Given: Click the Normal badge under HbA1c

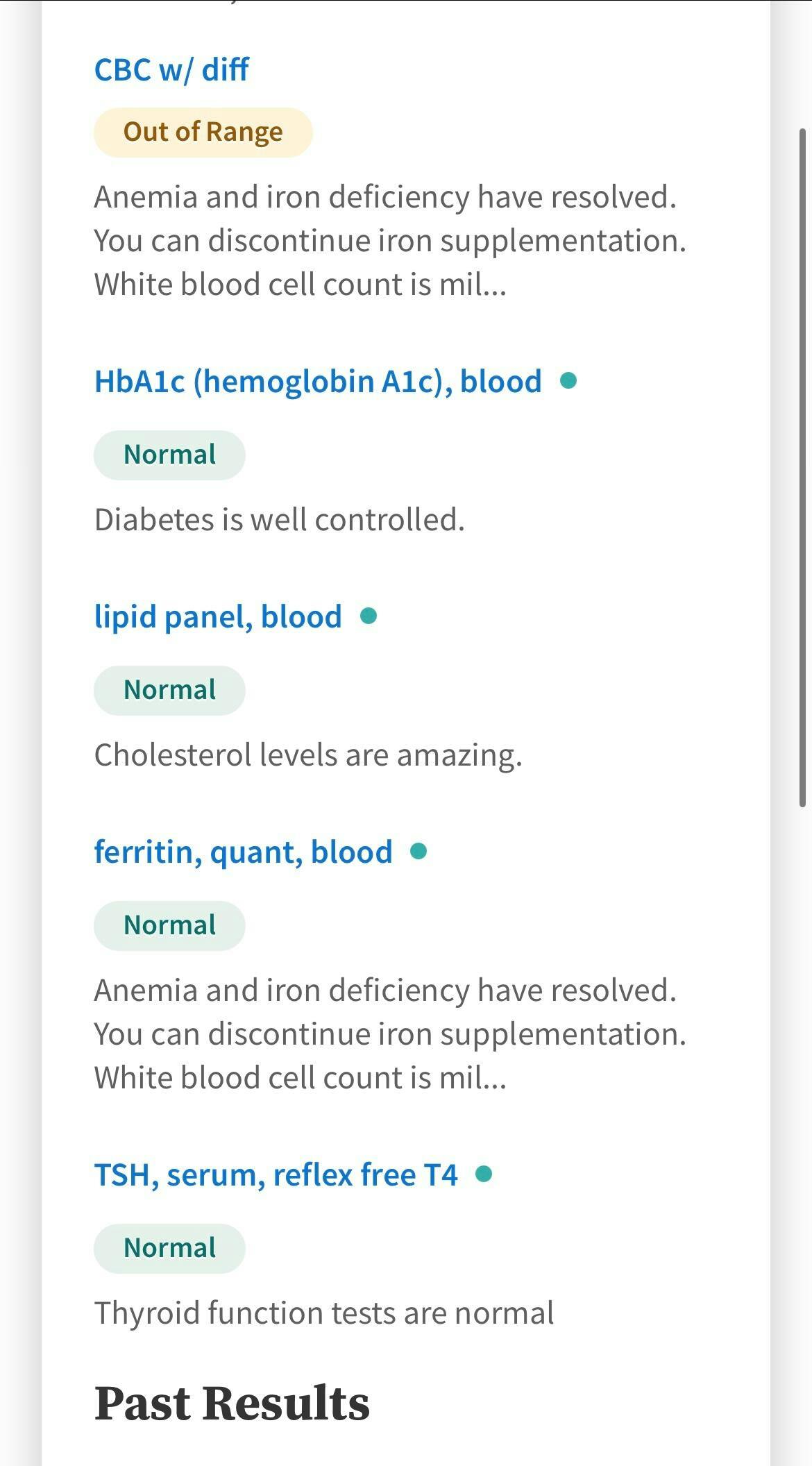Looking at the screenshot, I should point(169,455).
